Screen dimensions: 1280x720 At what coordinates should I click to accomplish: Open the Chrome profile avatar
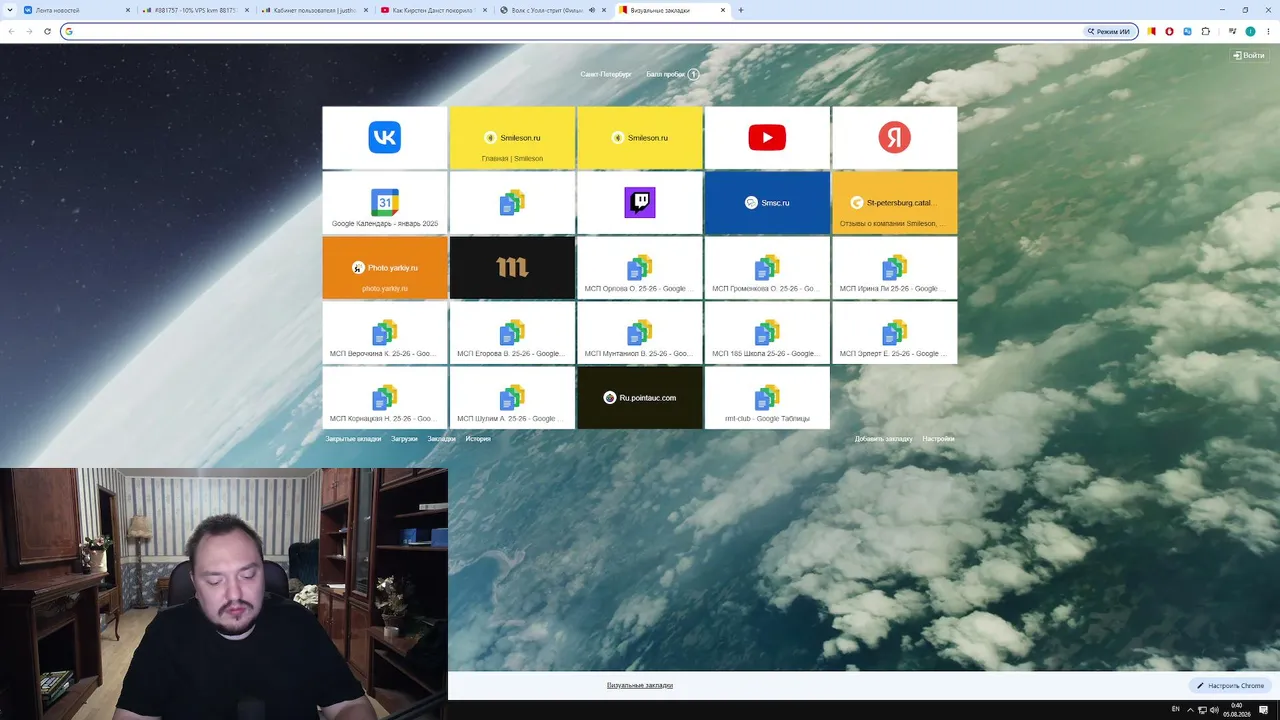pos(1250,31)
